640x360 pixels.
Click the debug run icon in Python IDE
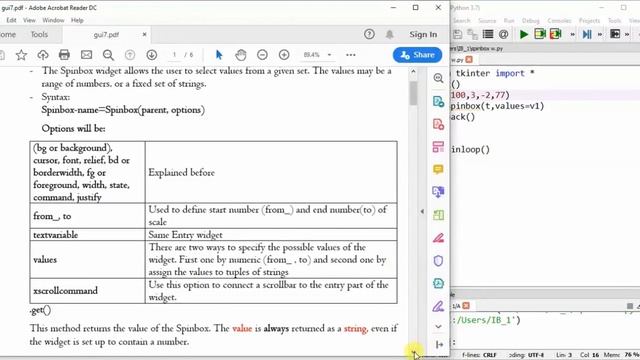point(540,34)
